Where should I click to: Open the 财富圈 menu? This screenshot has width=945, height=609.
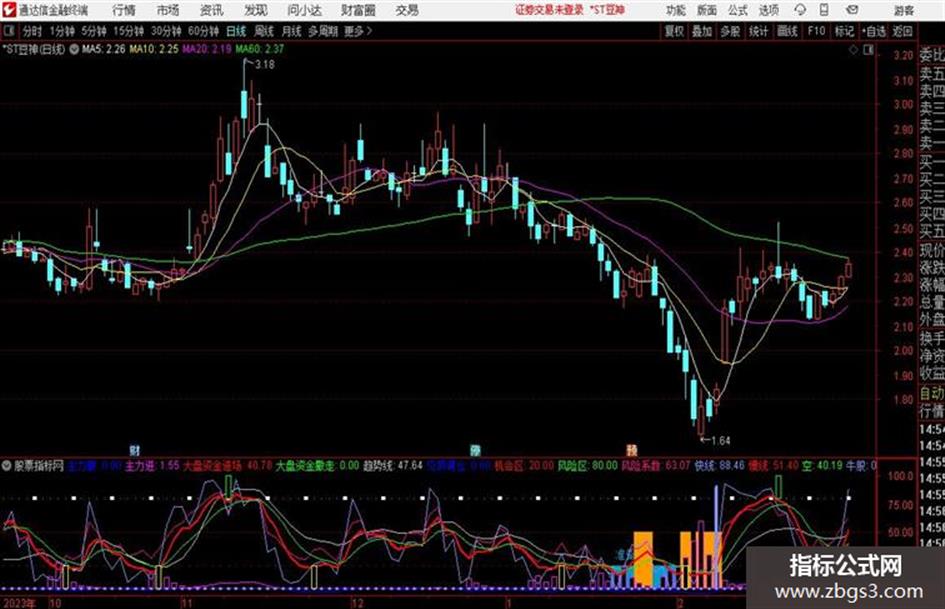click(359, 10)
